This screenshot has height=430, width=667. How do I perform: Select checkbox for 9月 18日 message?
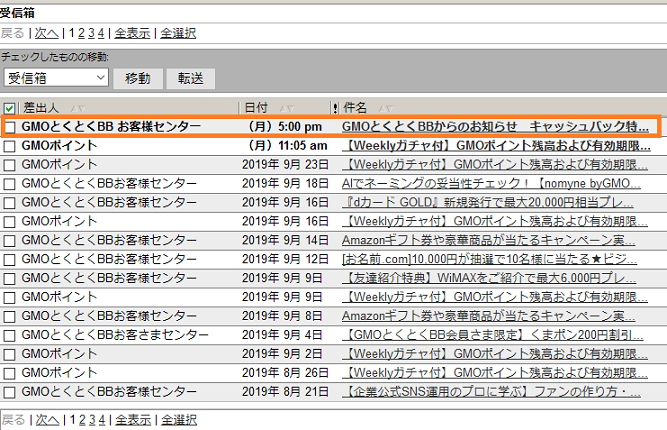(x=10, y=184)
